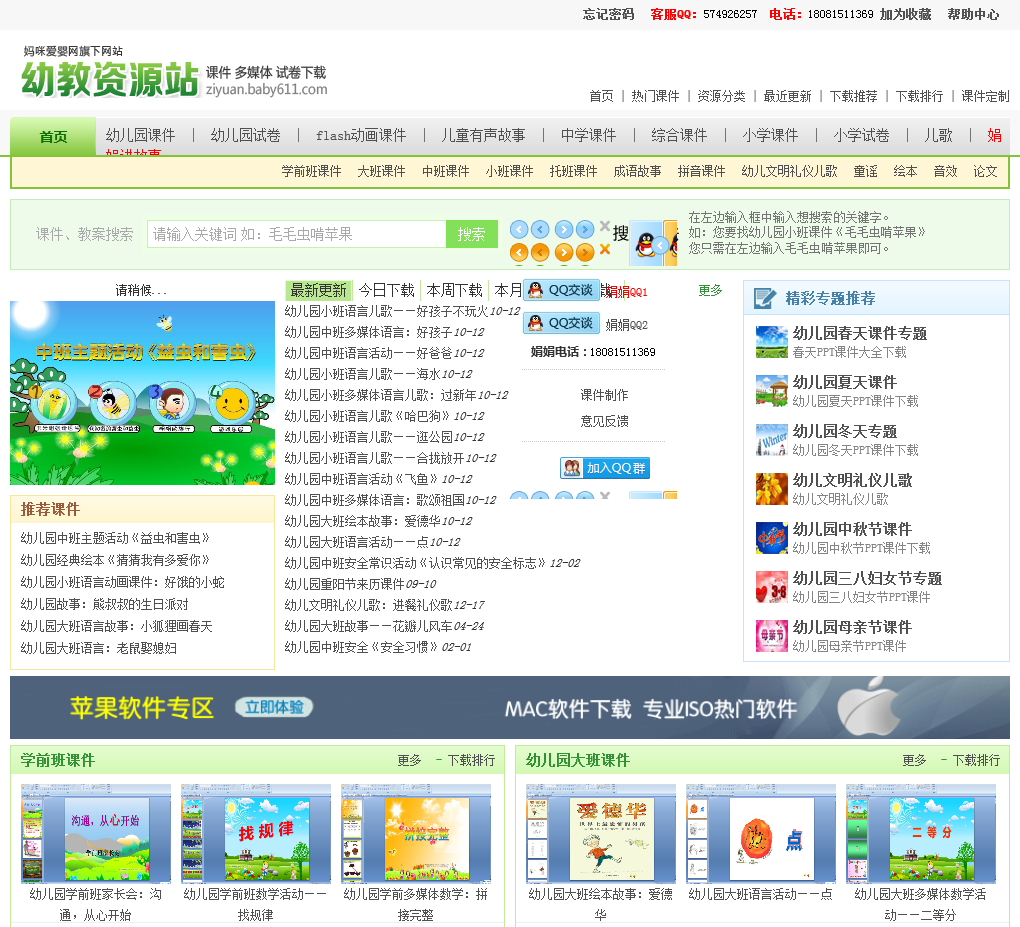Image resolution: width=1020 pixels, height=927 pixels.
Task: Click the 忘记密码 link at the top
Action: 608,14
